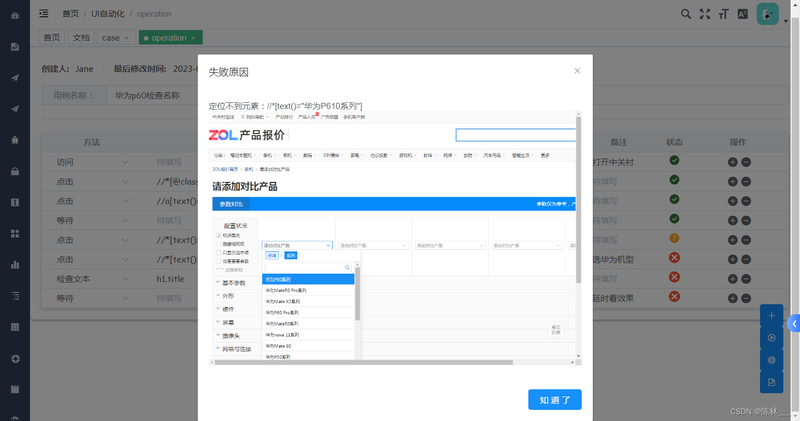Toggle the 仅看重要参数 checkbox in the snapshot
This screenshot has height=421, width=800.
click(219, 261)
